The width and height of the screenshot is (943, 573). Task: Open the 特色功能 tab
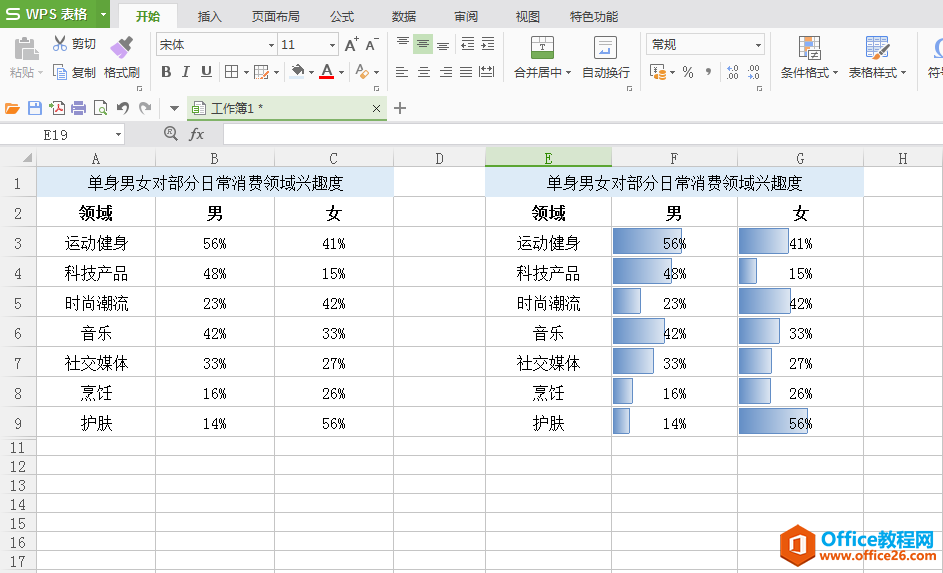coord(594,16)
